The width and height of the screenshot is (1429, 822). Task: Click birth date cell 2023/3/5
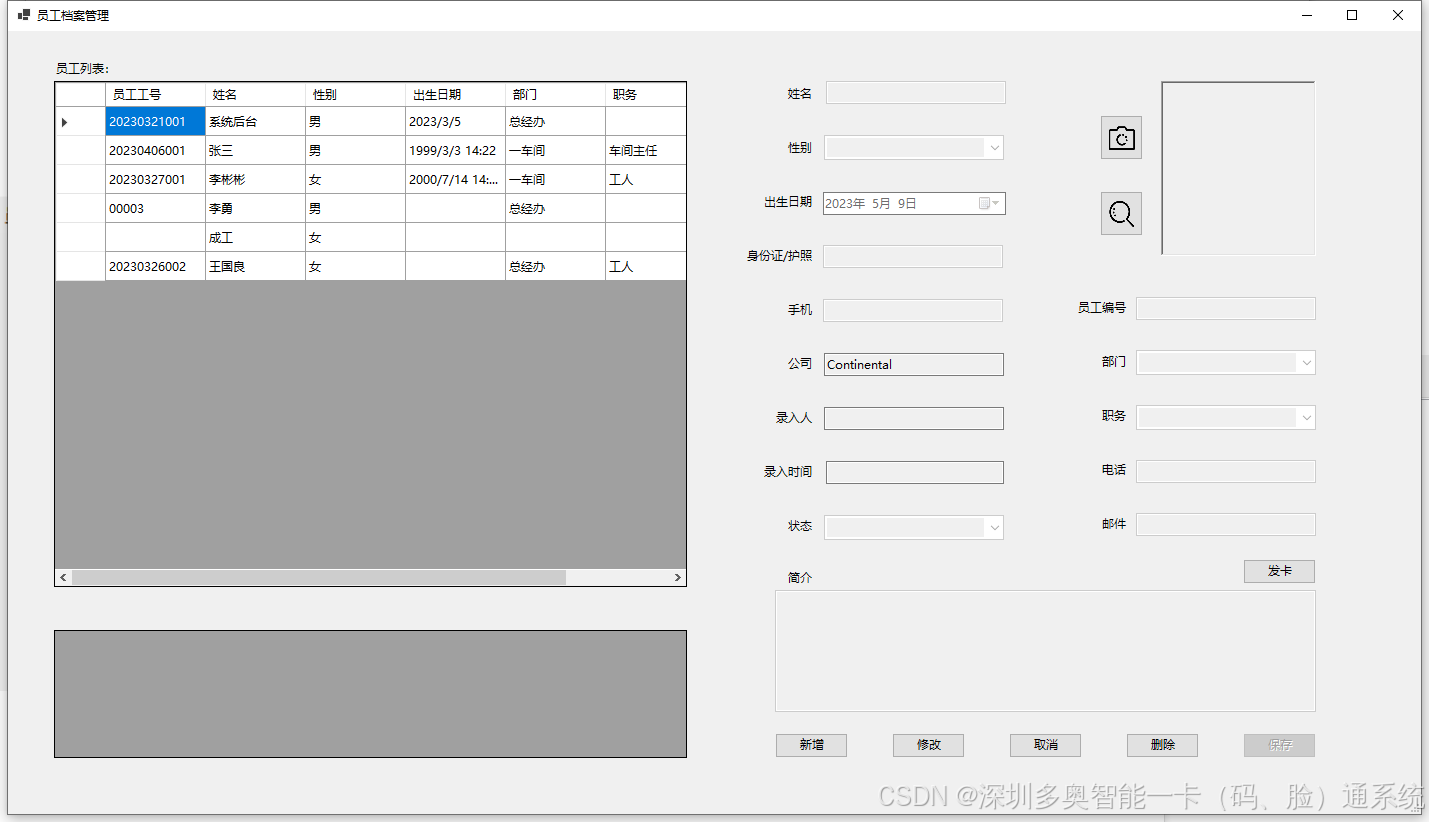(x=455, y=121)
